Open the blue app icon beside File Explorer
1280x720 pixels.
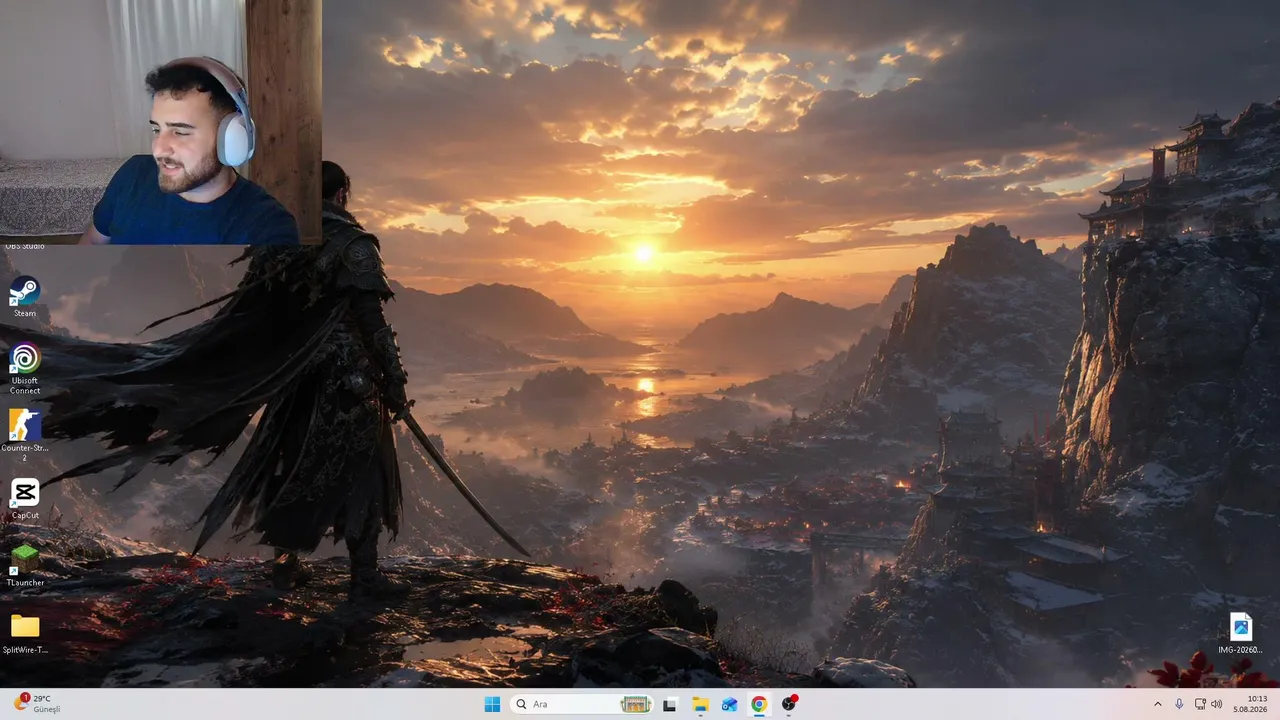coord(730,704)
